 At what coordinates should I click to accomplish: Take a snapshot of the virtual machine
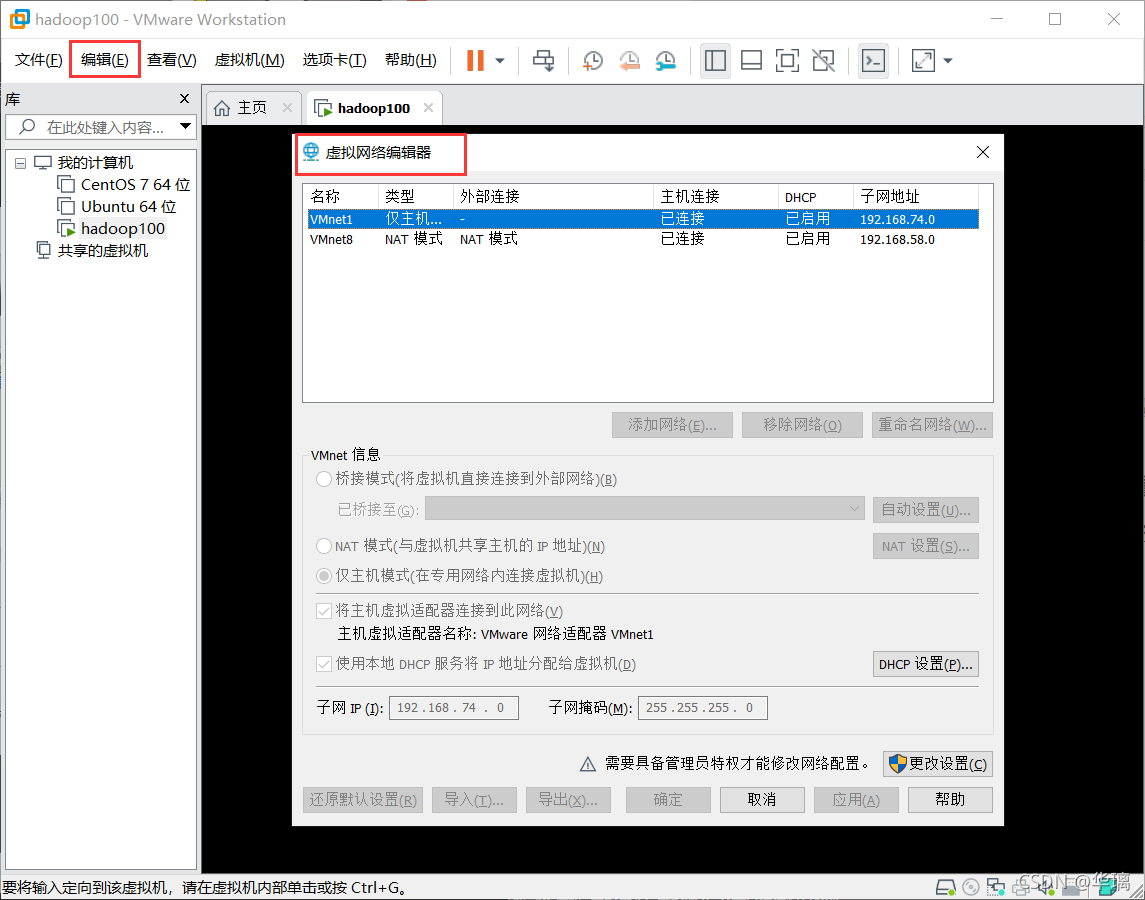click(x=592, y=60)
